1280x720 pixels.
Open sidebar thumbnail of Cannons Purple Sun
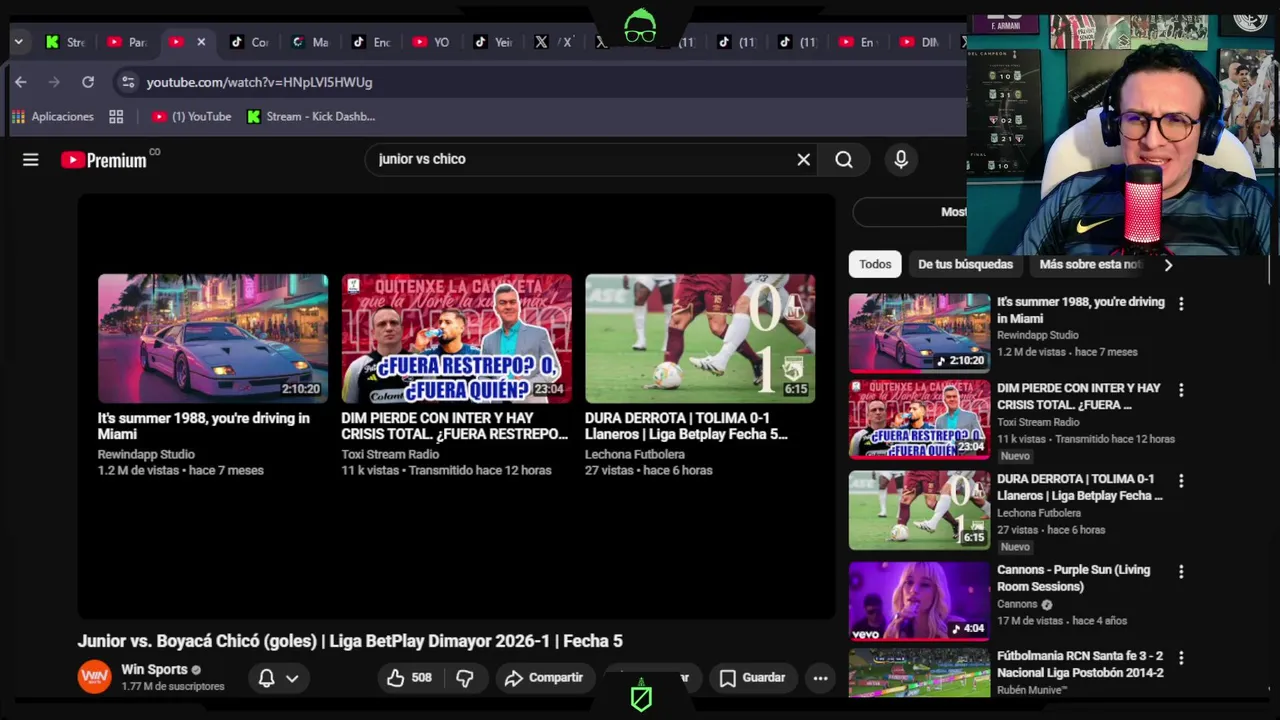point(919,601)
